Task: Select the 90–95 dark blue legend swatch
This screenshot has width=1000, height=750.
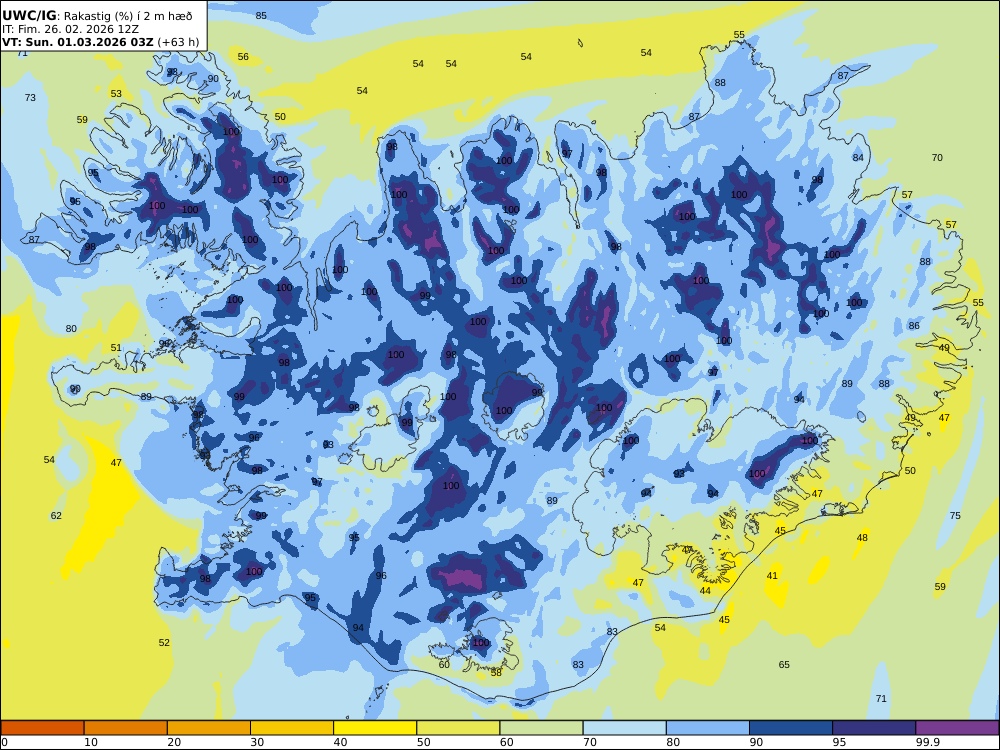Action: point(791,728)
